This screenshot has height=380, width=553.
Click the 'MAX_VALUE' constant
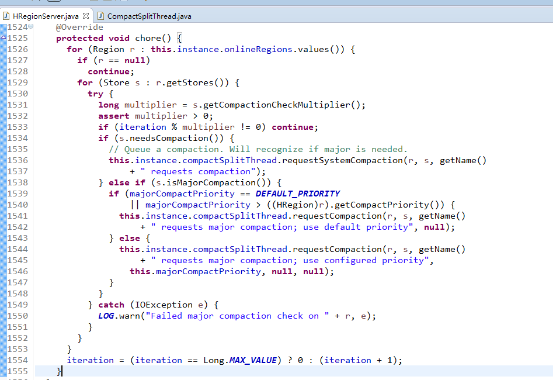pos(253,360)
